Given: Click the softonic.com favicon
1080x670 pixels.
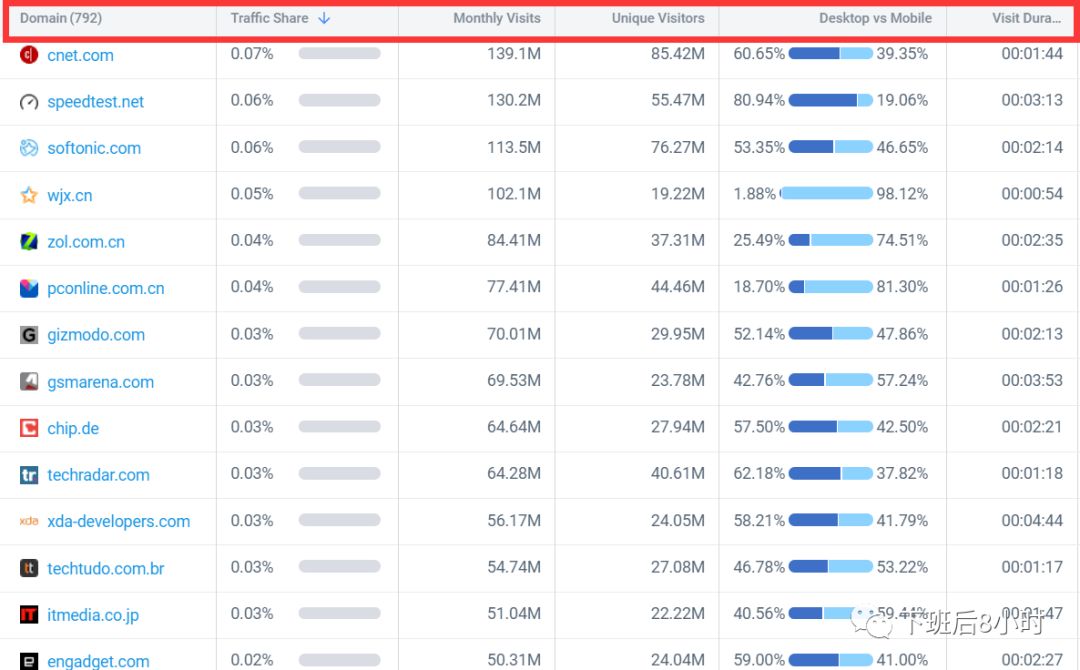Looking at the screenshot, I should click(x=29, y=148).
